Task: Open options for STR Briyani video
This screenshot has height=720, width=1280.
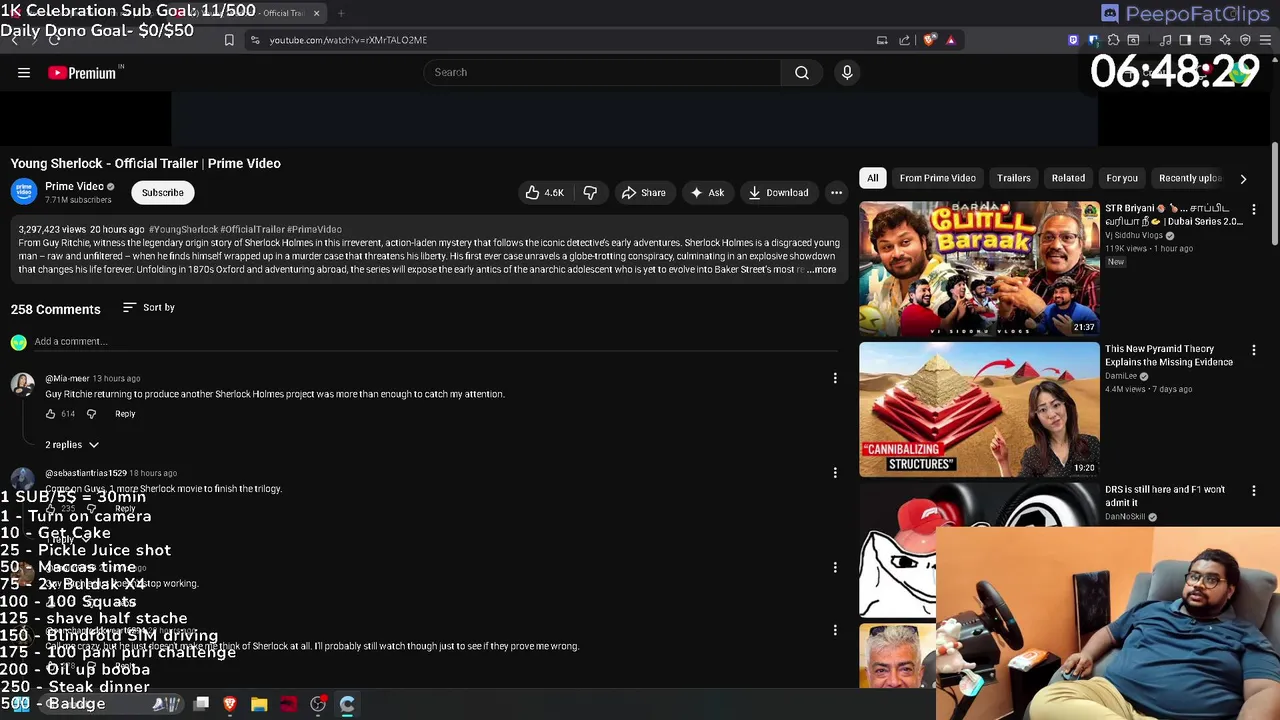Action: (x=1254, y=209)
